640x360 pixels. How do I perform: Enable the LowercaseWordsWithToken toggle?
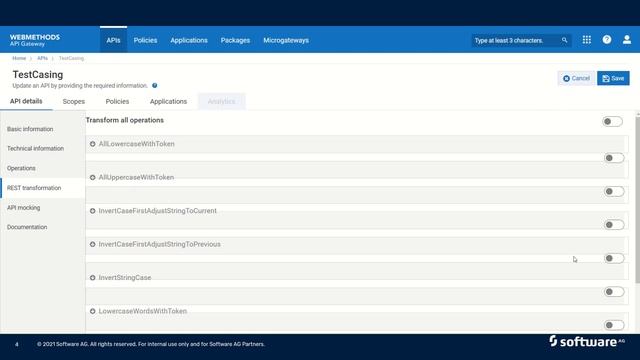tap(614, 325)
